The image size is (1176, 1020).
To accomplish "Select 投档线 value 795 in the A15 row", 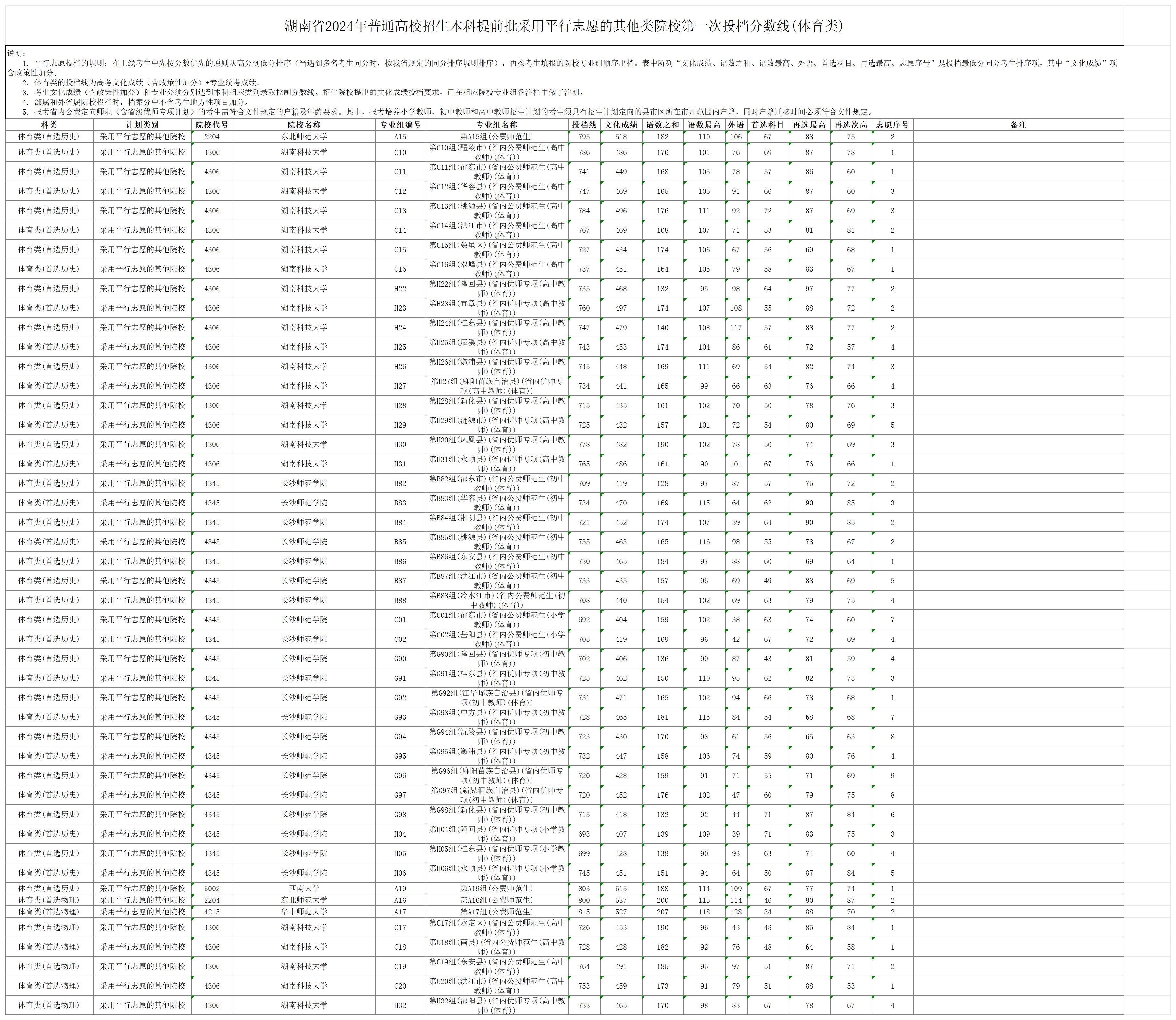I will [x=584, y=137].
